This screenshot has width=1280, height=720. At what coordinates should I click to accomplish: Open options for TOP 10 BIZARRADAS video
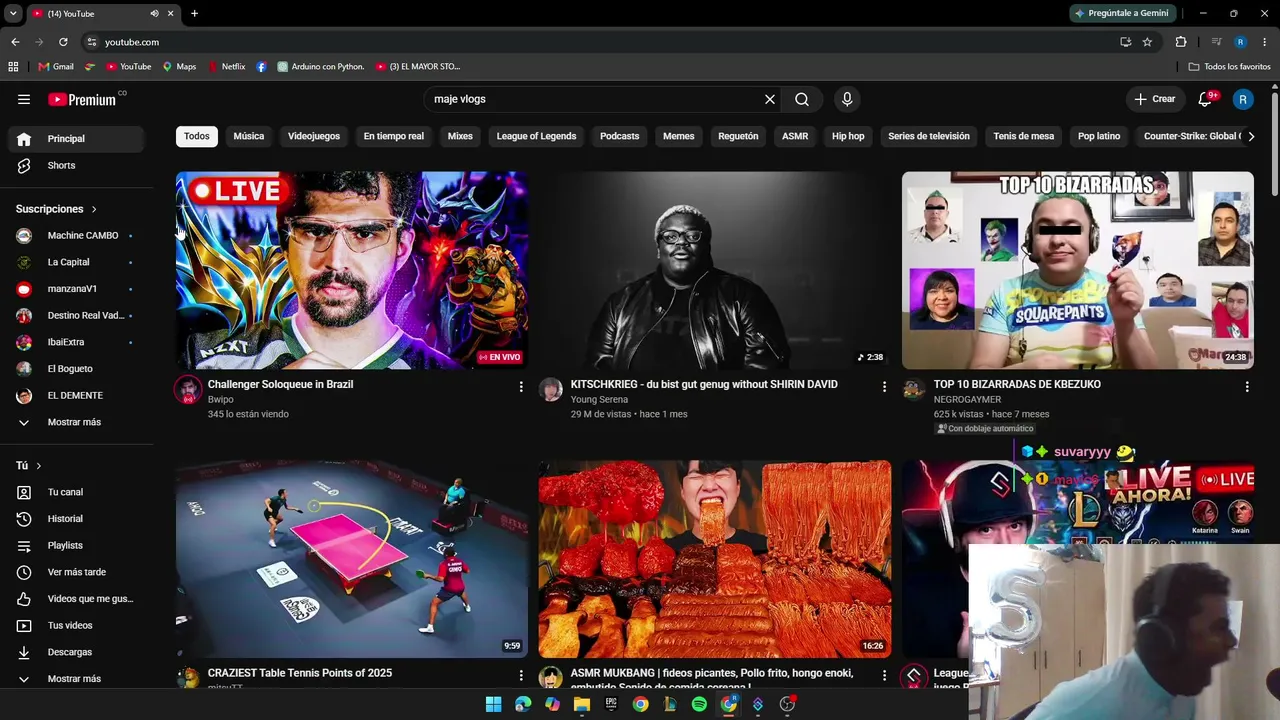click(x=1247, y=386)
